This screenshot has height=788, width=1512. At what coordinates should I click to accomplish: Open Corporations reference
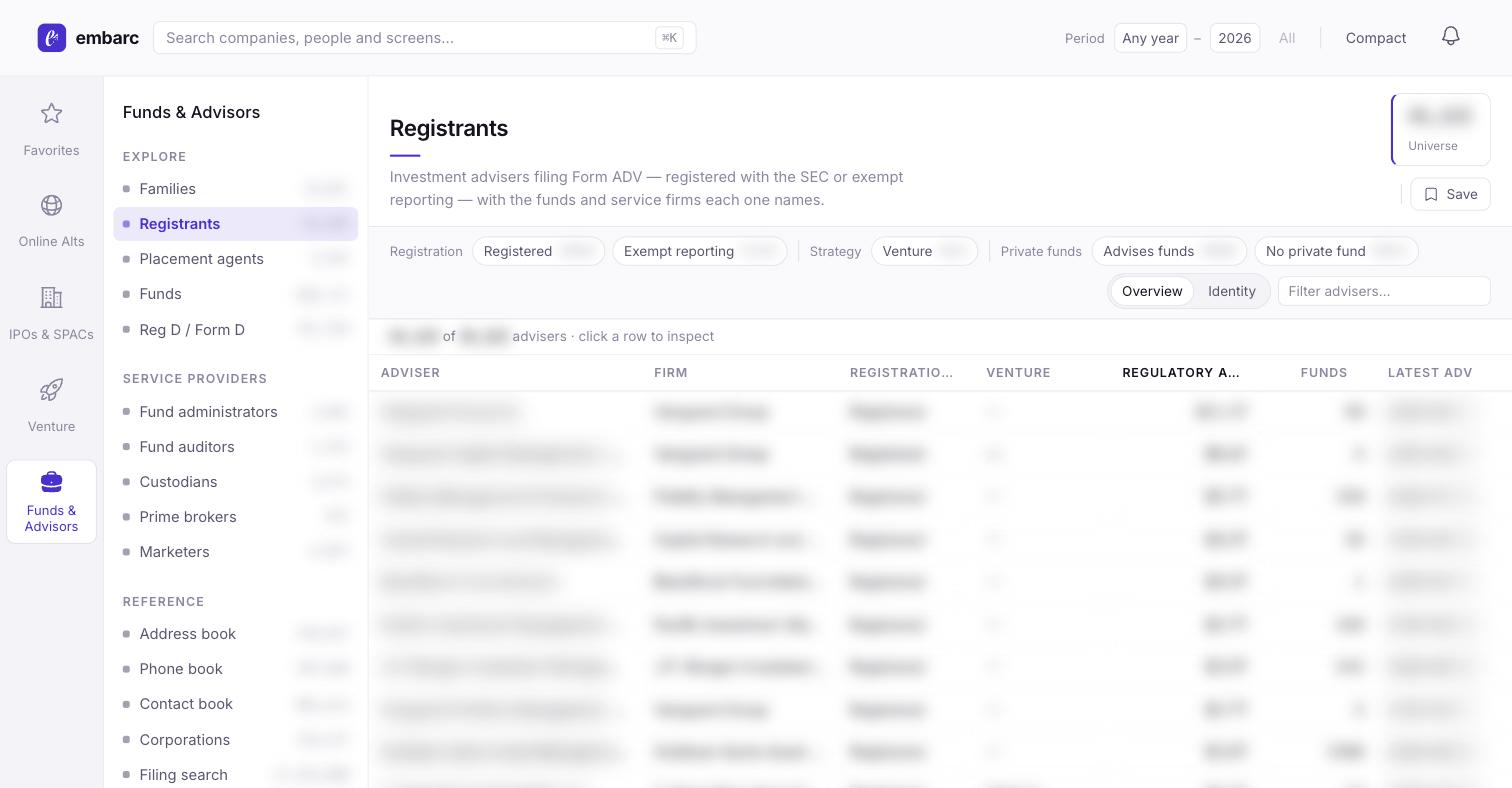[x=236, y=740]
